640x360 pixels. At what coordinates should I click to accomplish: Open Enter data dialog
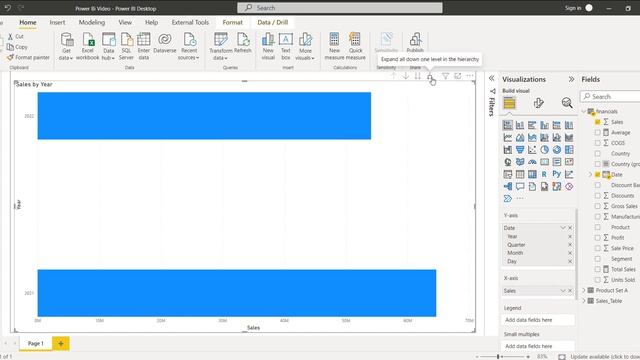pos(144,47)
